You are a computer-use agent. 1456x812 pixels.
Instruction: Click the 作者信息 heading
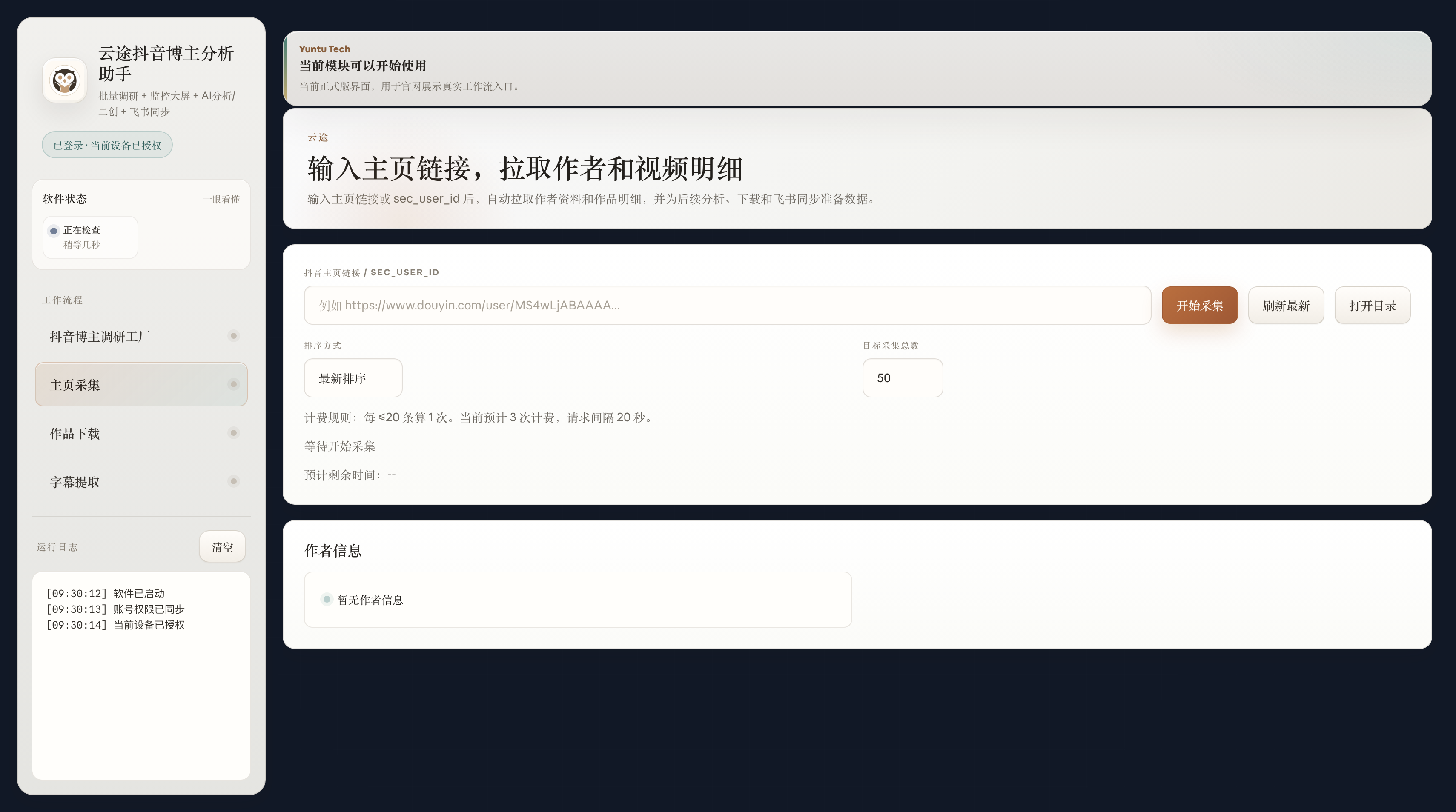click(333, 551)
